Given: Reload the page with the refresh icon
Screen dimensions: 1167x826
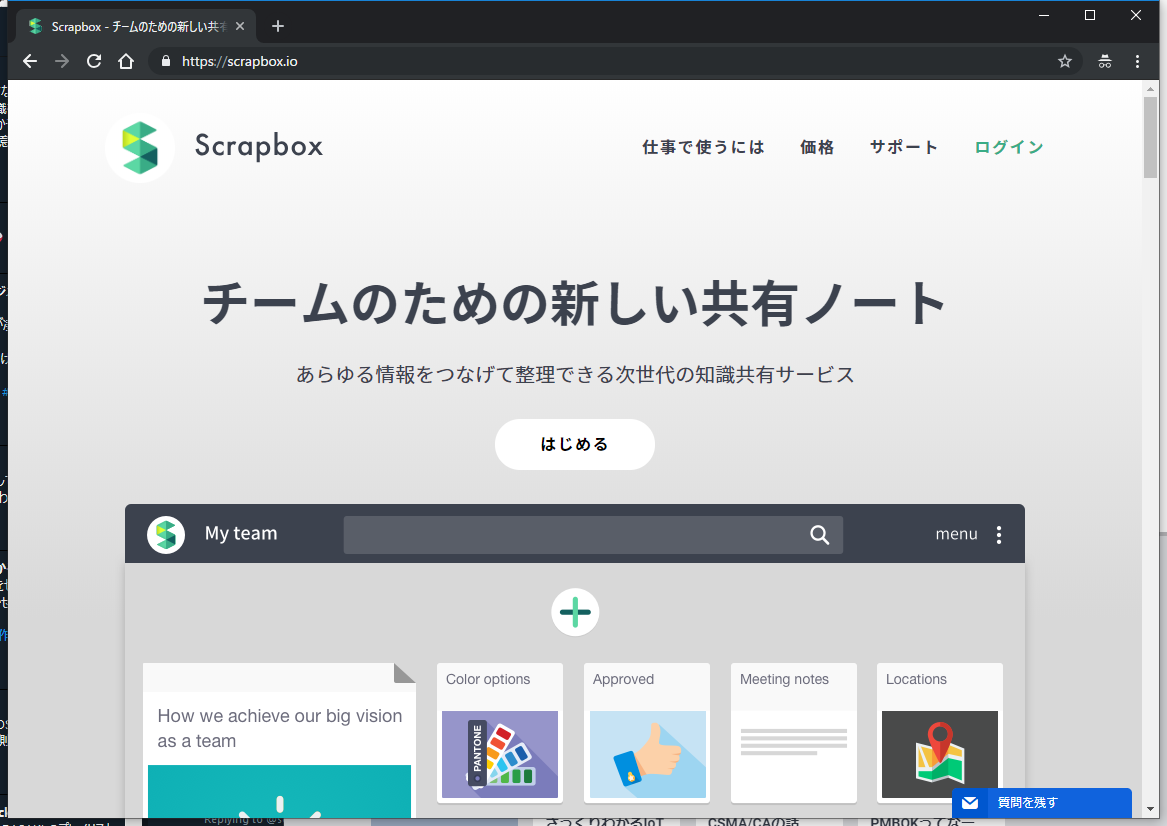Looking at the screenshot, I should tap(94, 61).
